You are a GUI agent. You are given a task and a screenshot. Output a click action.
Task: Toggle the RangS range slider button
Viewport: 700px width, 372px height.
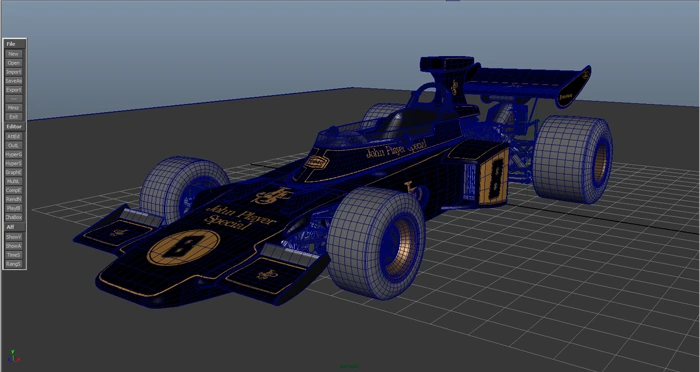[13, 264]
